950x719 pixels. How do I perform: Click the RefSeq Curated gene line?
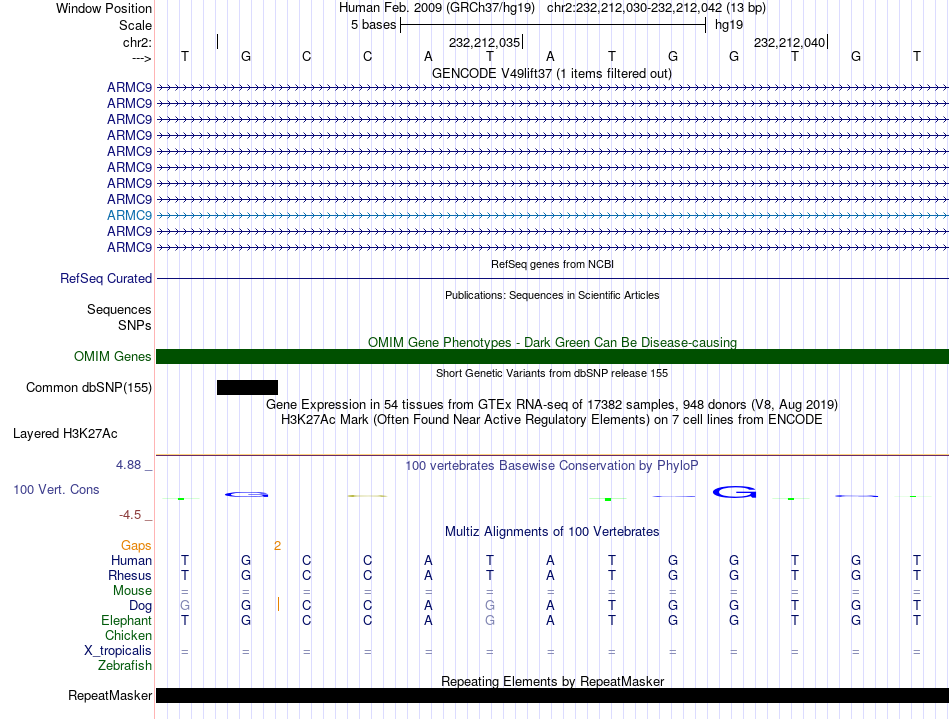click(552, 279)
